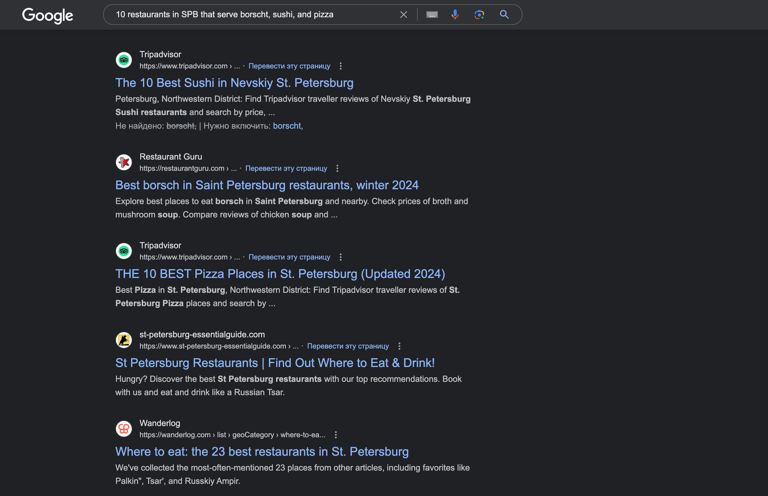
Task: Click snippet starting Explore best places
Action: click(291, 208)
